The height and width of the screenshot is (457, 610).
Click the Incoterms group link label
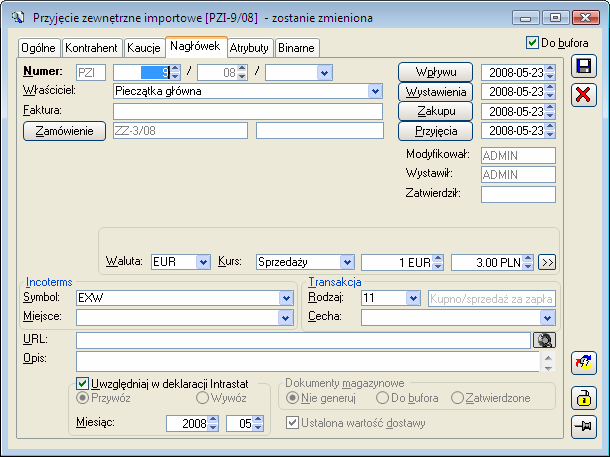coord(49,282)
